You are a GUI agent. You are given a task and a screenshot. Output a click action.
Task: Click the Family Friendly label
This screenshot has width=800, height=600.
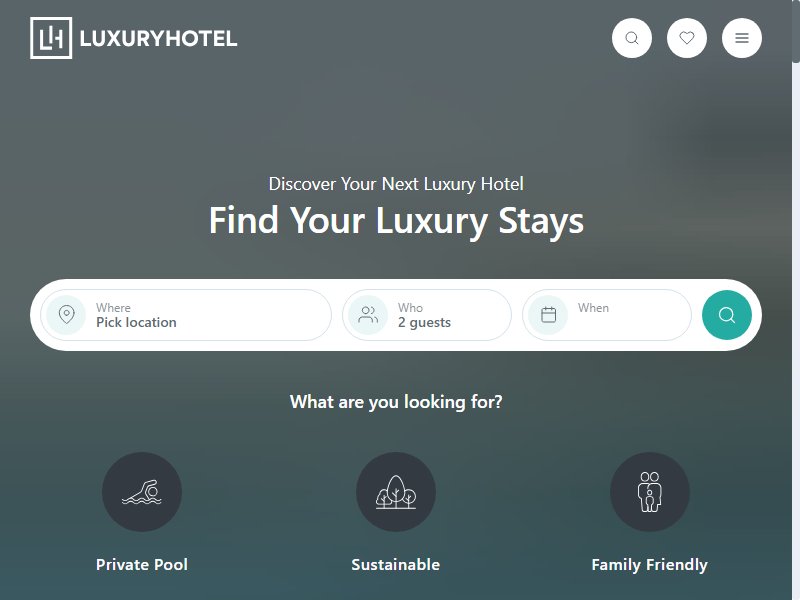pyautogui.click(x=649, y=565)
